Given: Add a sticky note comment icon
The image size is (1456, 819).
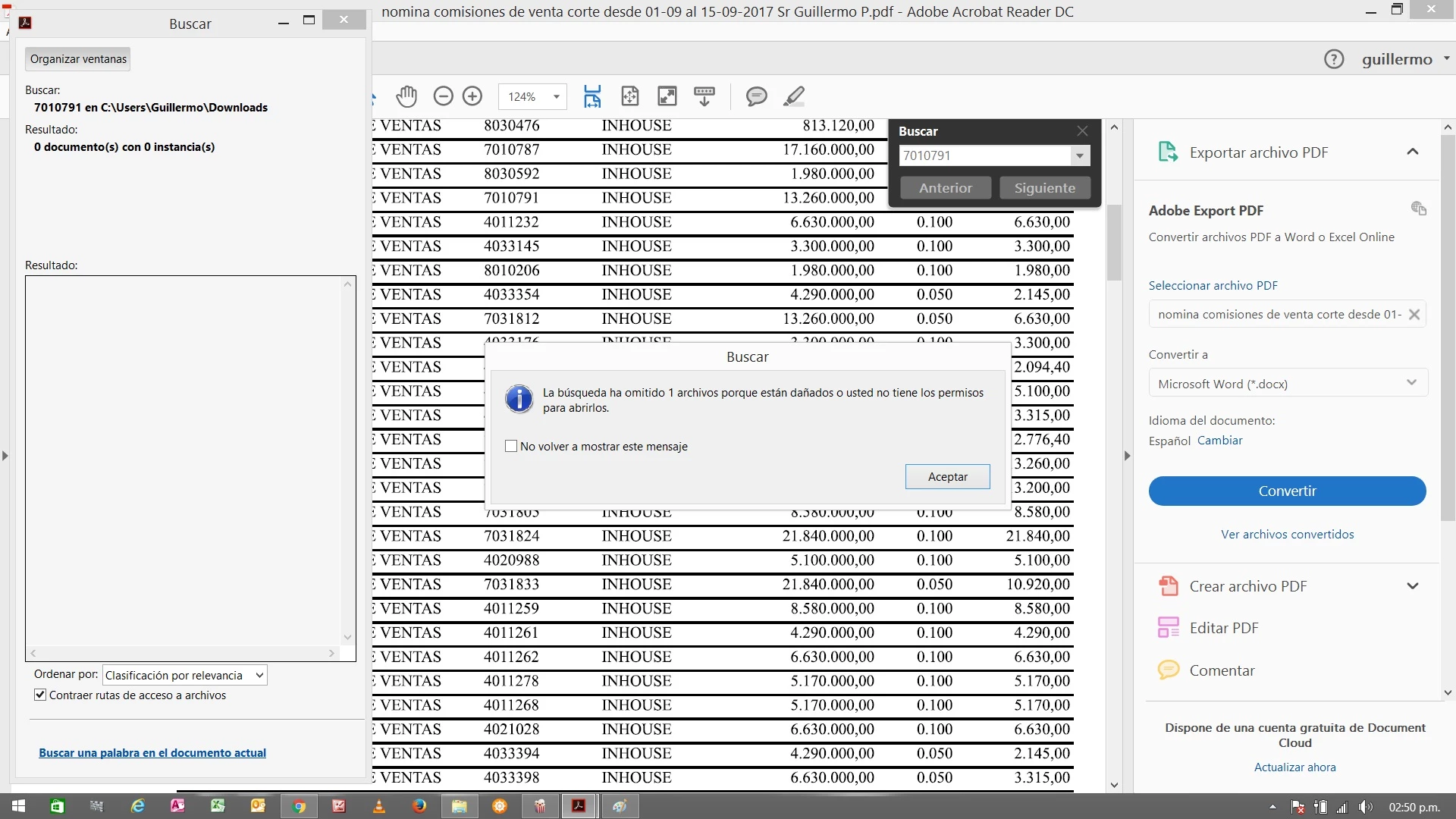Looking at the screenshot, I should point(756,96).
